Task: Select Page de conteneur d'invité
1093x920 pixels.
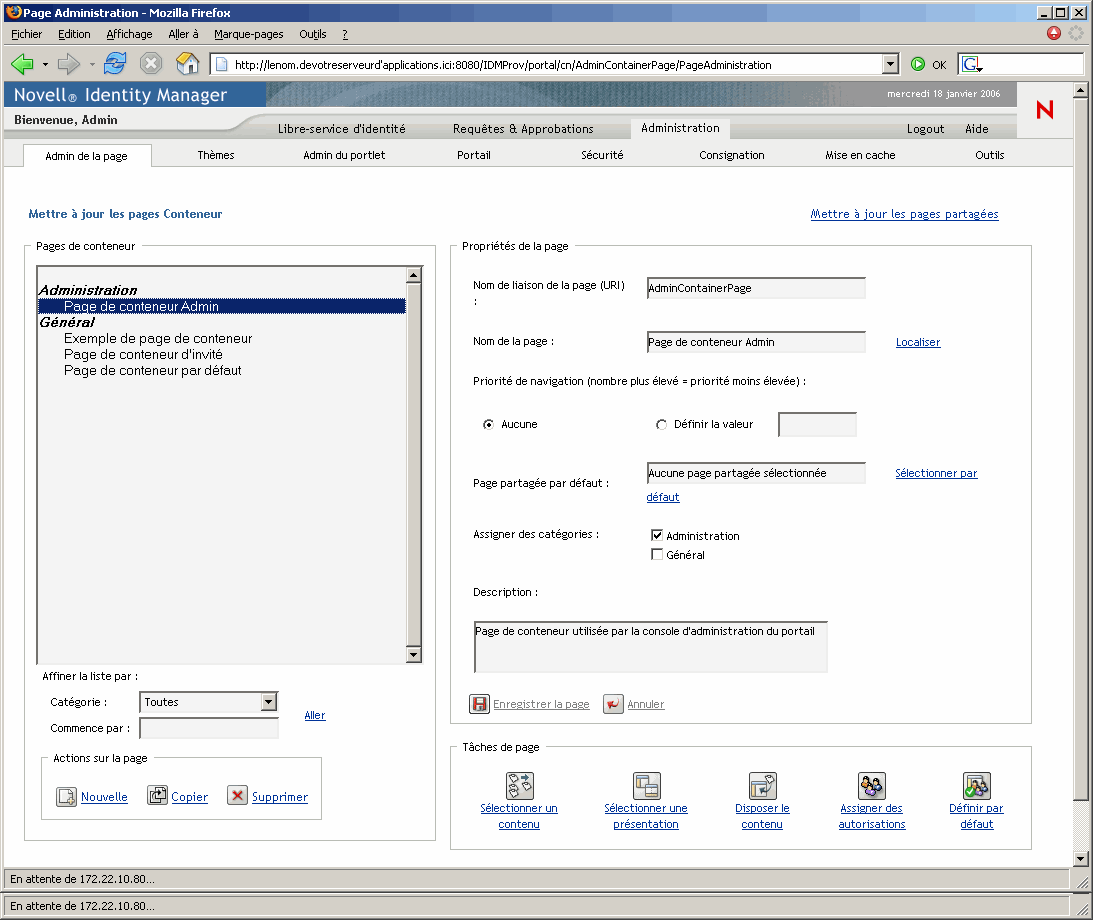Action: click(143, 354)
